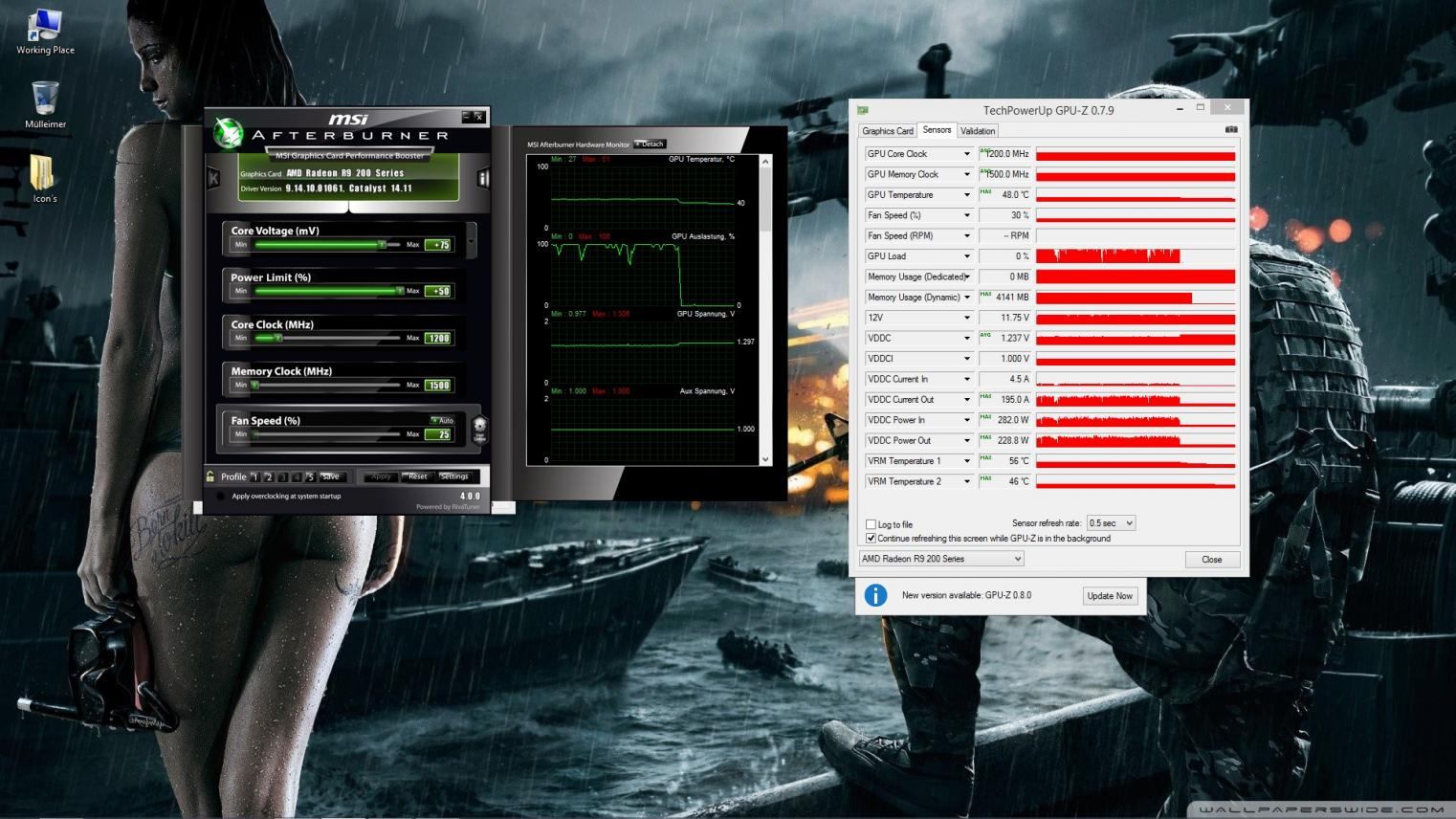Uncheck Continue refreshing in background checkbox
This screenshot has width=1456, height=819.
click(x=871, y=538)
